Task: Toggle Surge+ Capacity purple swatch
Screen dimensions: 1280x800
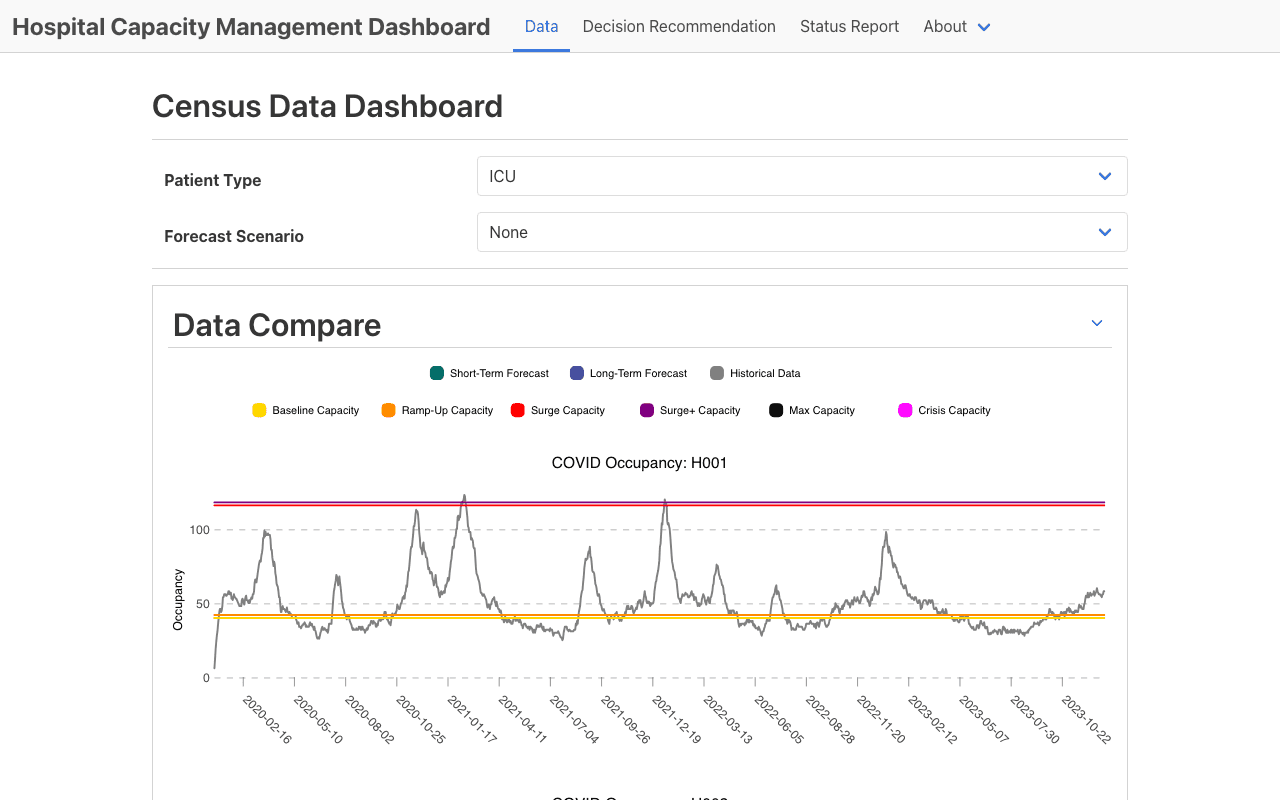Action: click(x=647, y=410)
